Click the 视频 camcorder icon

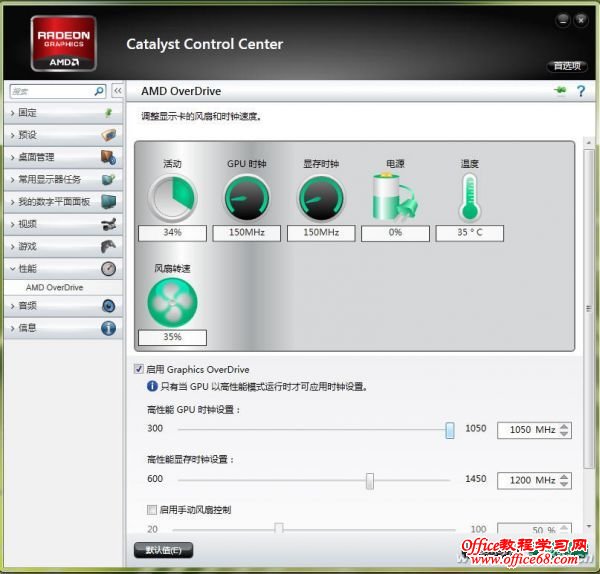click(x=109, y=224)
